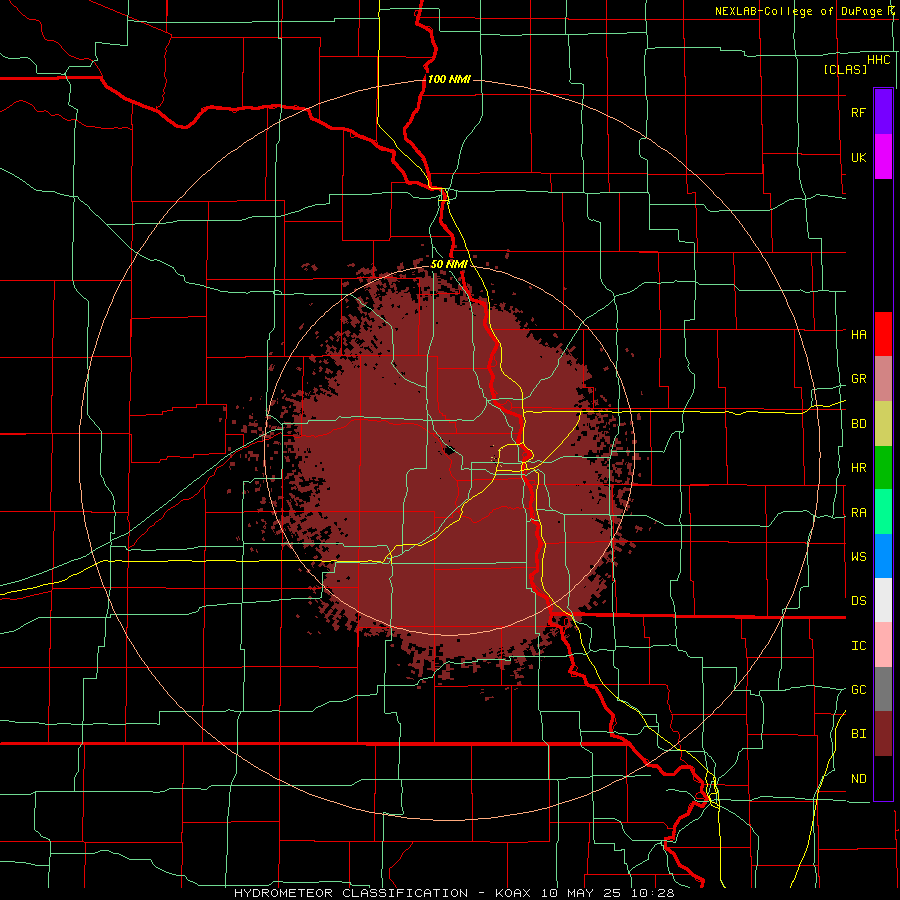Click the 'RF' legend label

pos(858,113)
